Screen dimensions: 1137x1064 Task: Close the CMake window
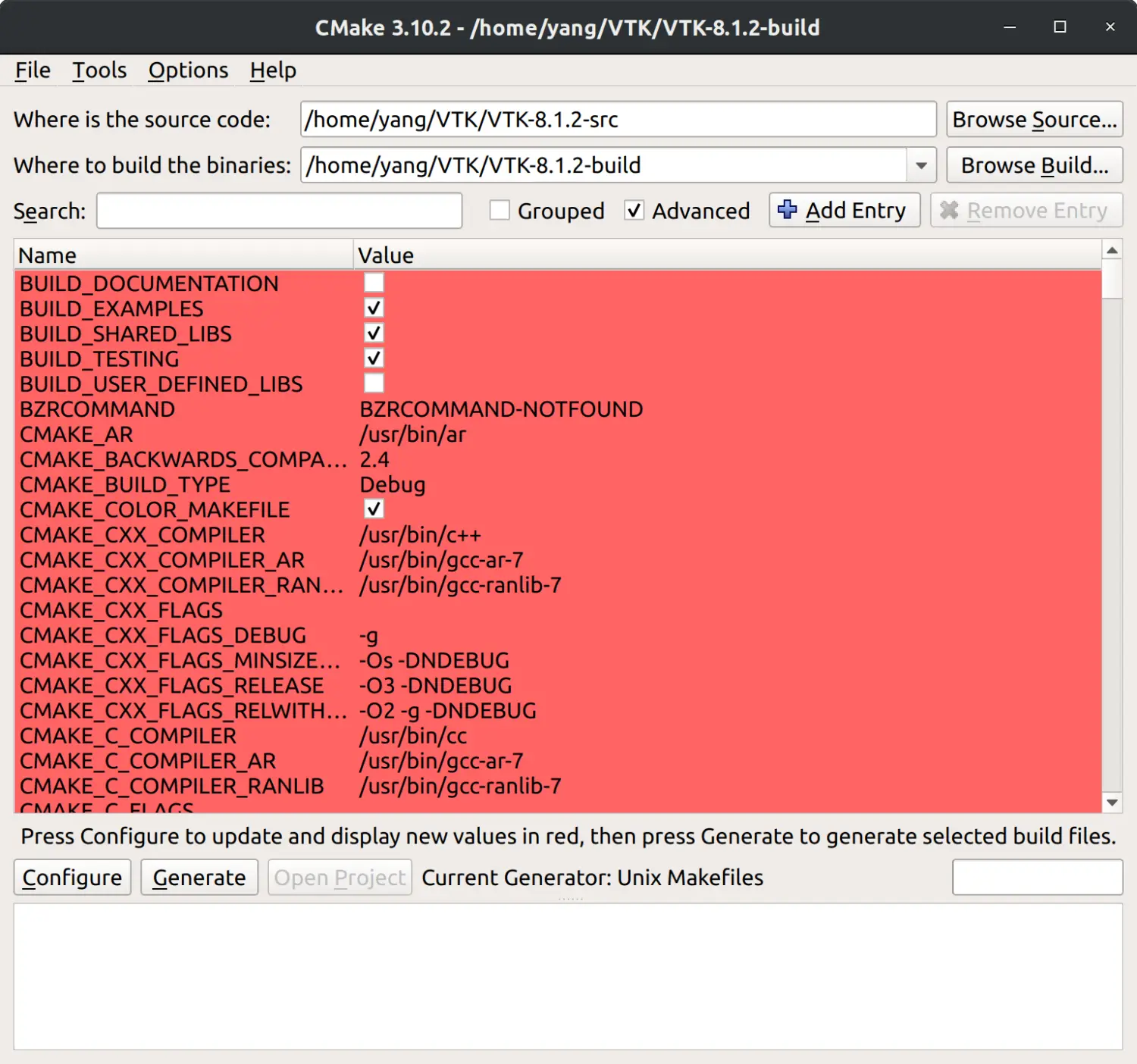tap(1110, 27)
